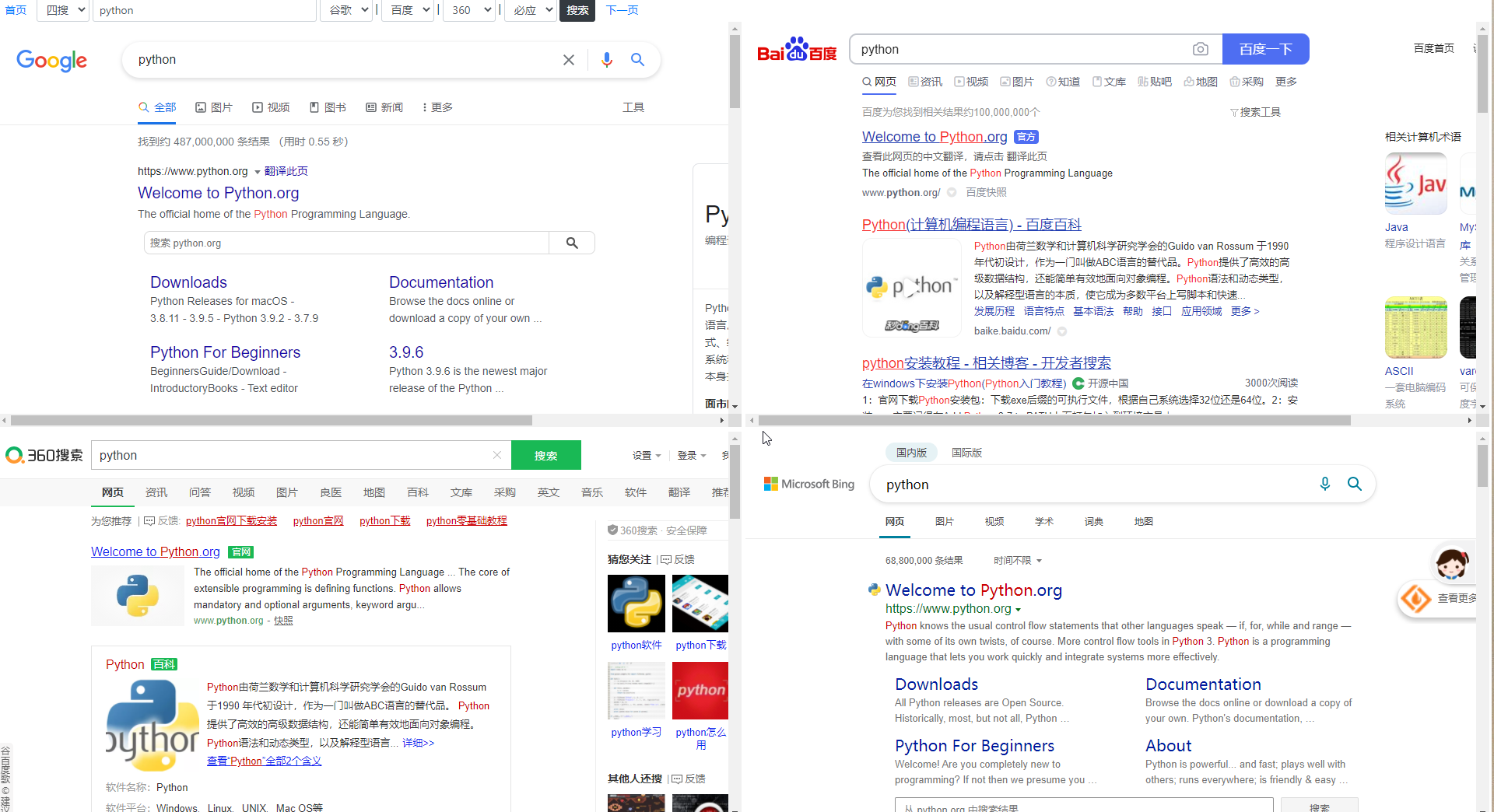
Task: Select the Google 新闻 tab
Action: click(384, 107)
